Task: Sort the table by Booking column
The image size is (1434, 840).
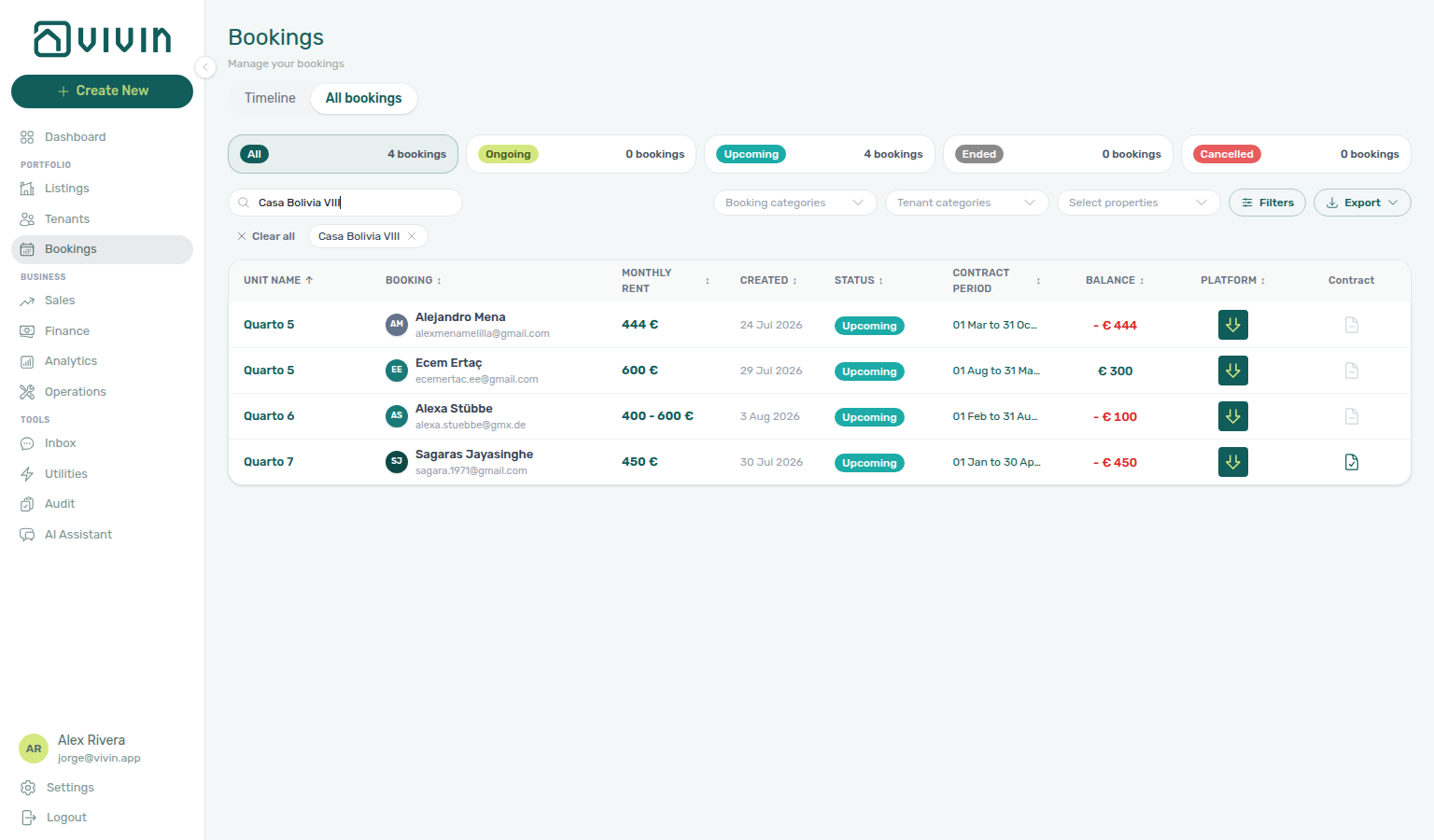Action: point(414,280)
